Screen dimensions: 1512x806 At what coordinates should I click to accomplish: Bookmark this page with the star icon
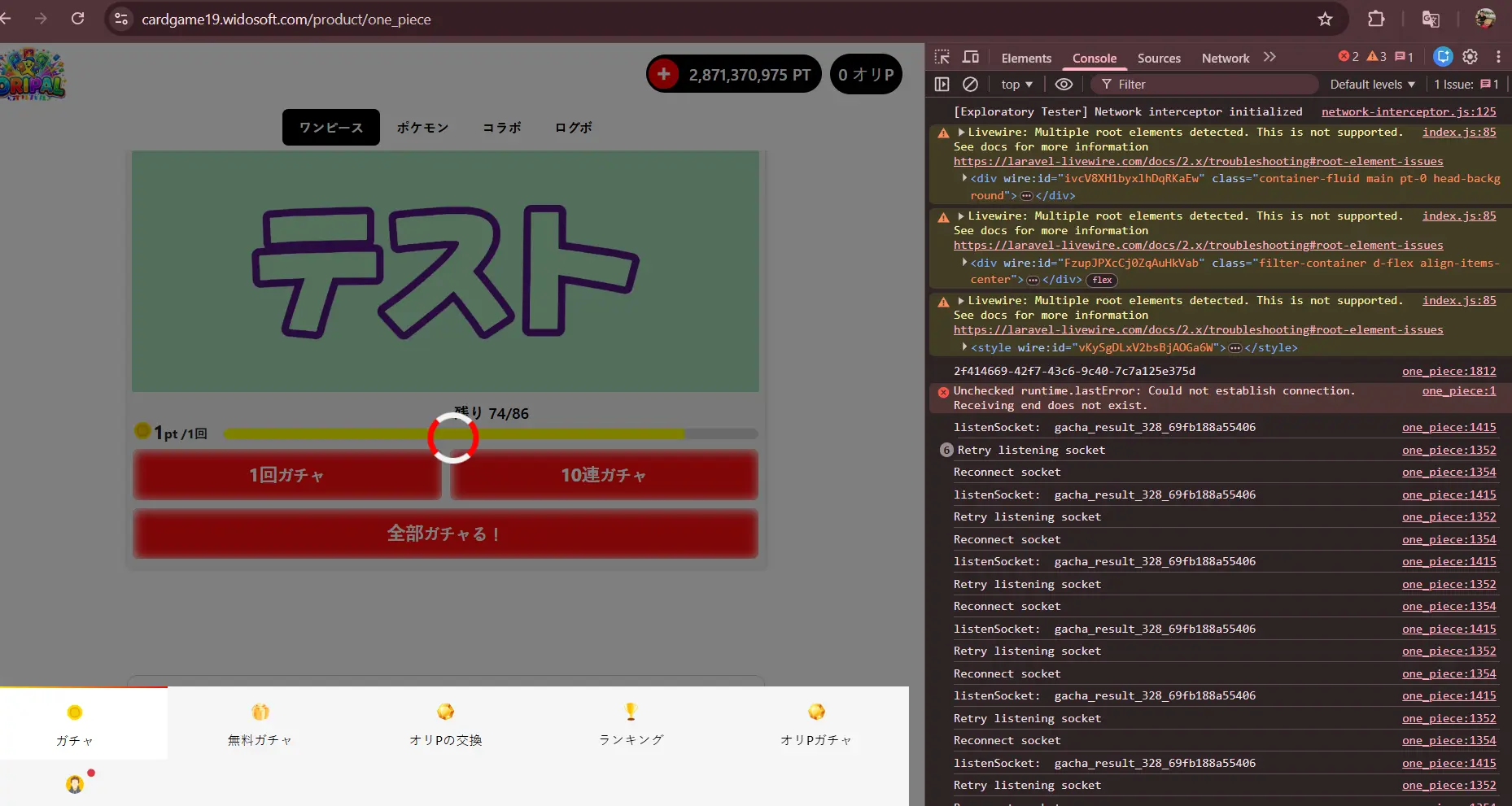pos(1325,19)
